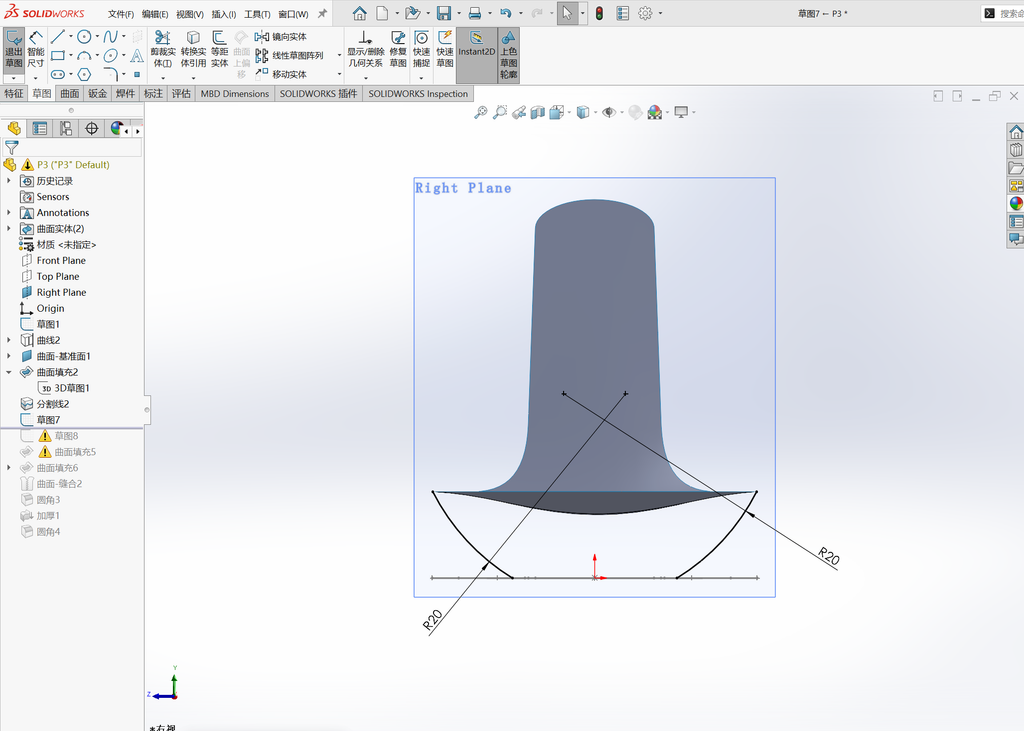Open the 编辑(E) menu
The width and height of the screenshot is (1024, 731).
point(155,14)
